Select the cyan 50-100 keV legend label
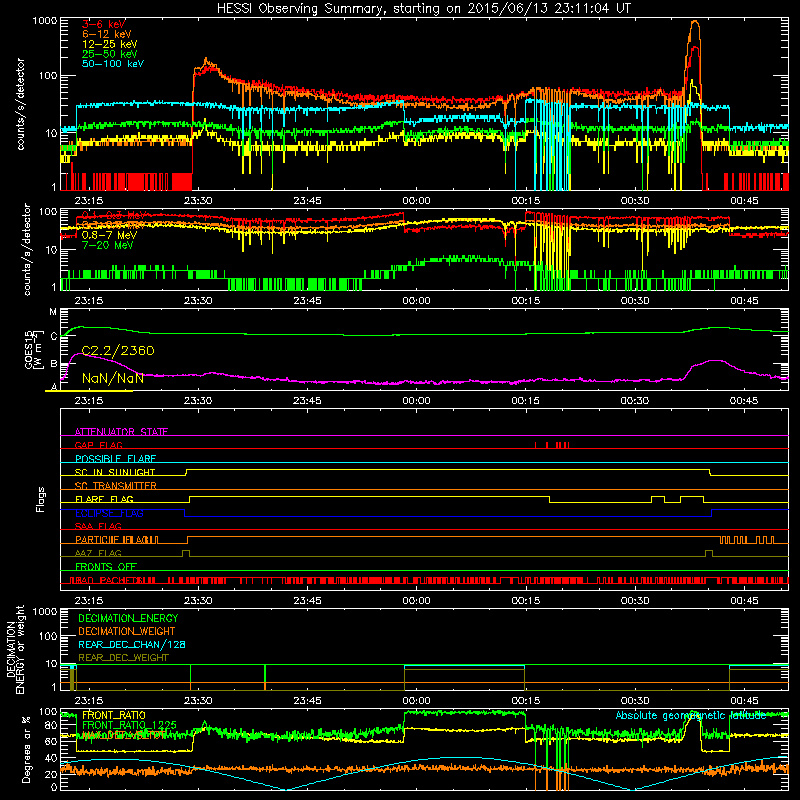 point(113,64)
